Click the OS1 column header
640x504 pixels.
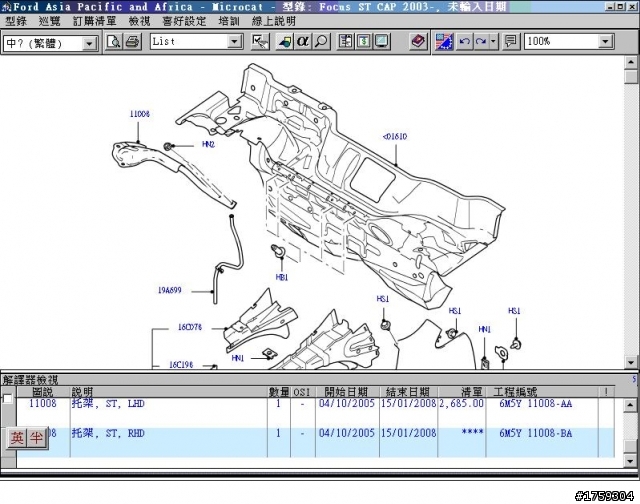(302, 392)
